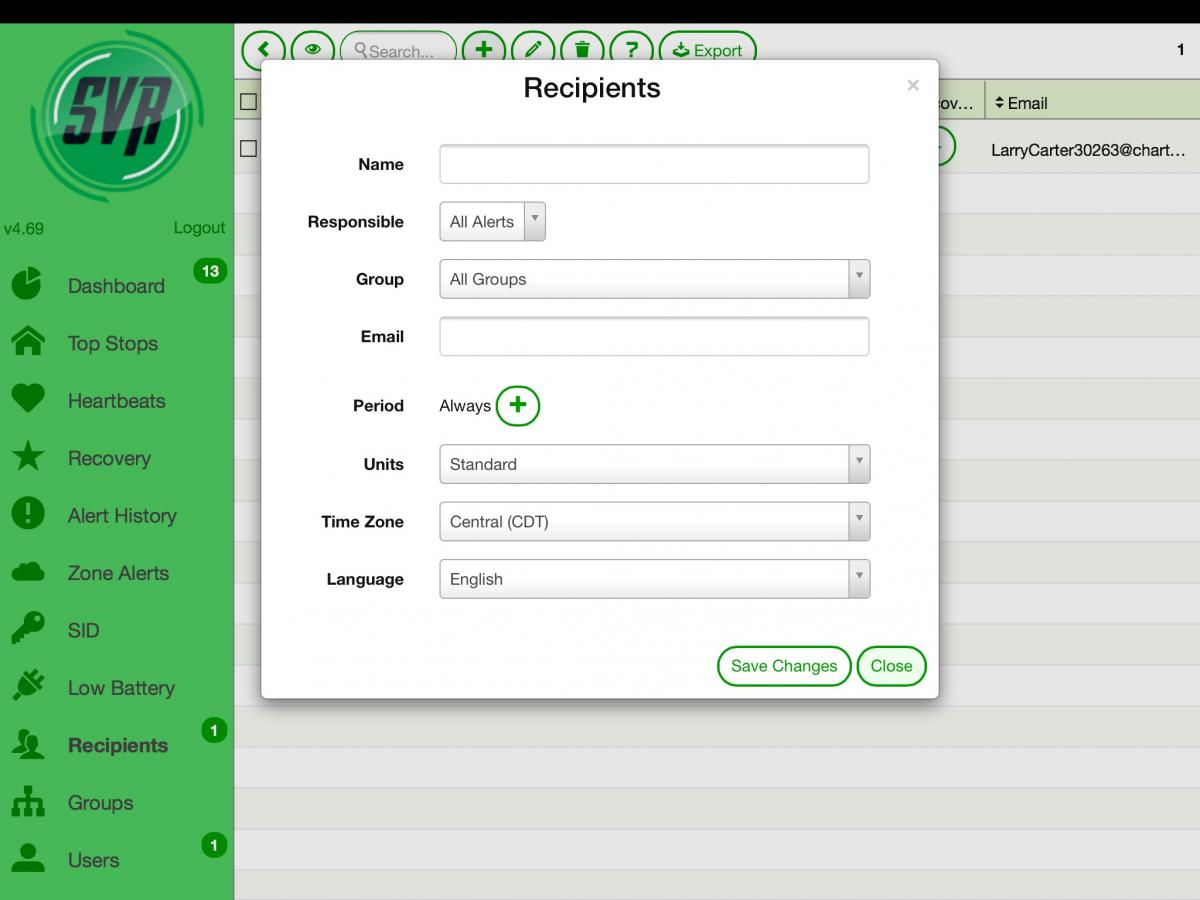Toggle the eye view icon in toolbar
The image size is (1200, 900).
[313, 49]
